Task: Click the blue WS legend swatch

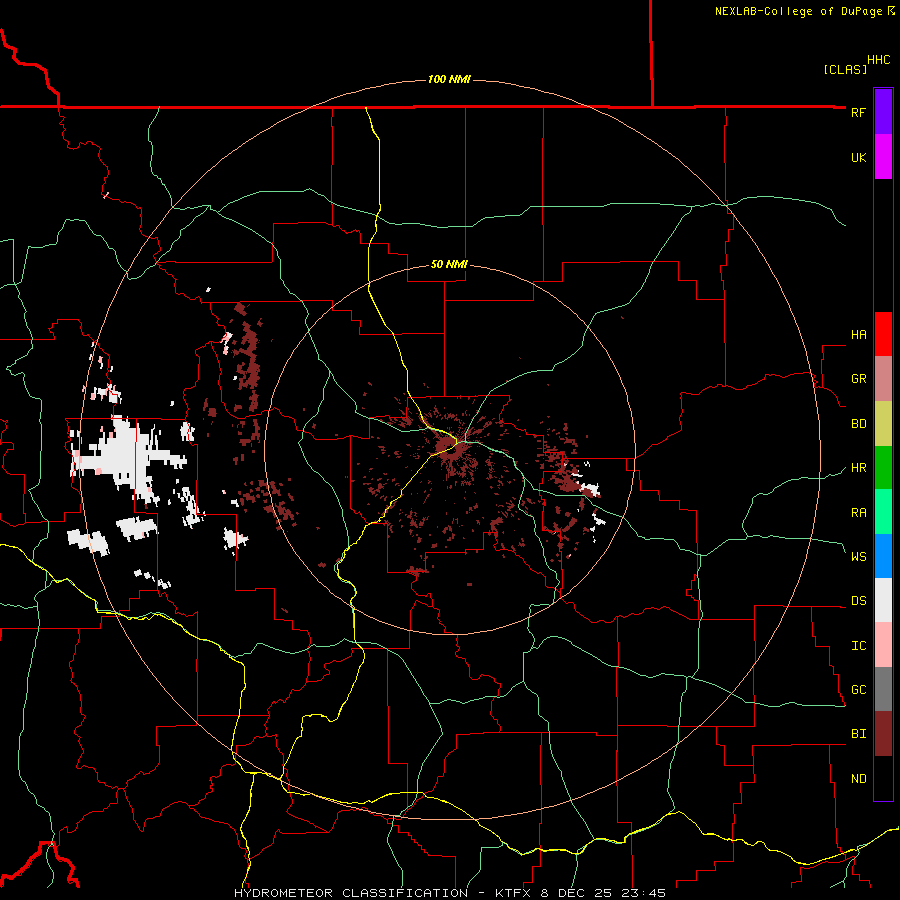Action: point(883,556)
